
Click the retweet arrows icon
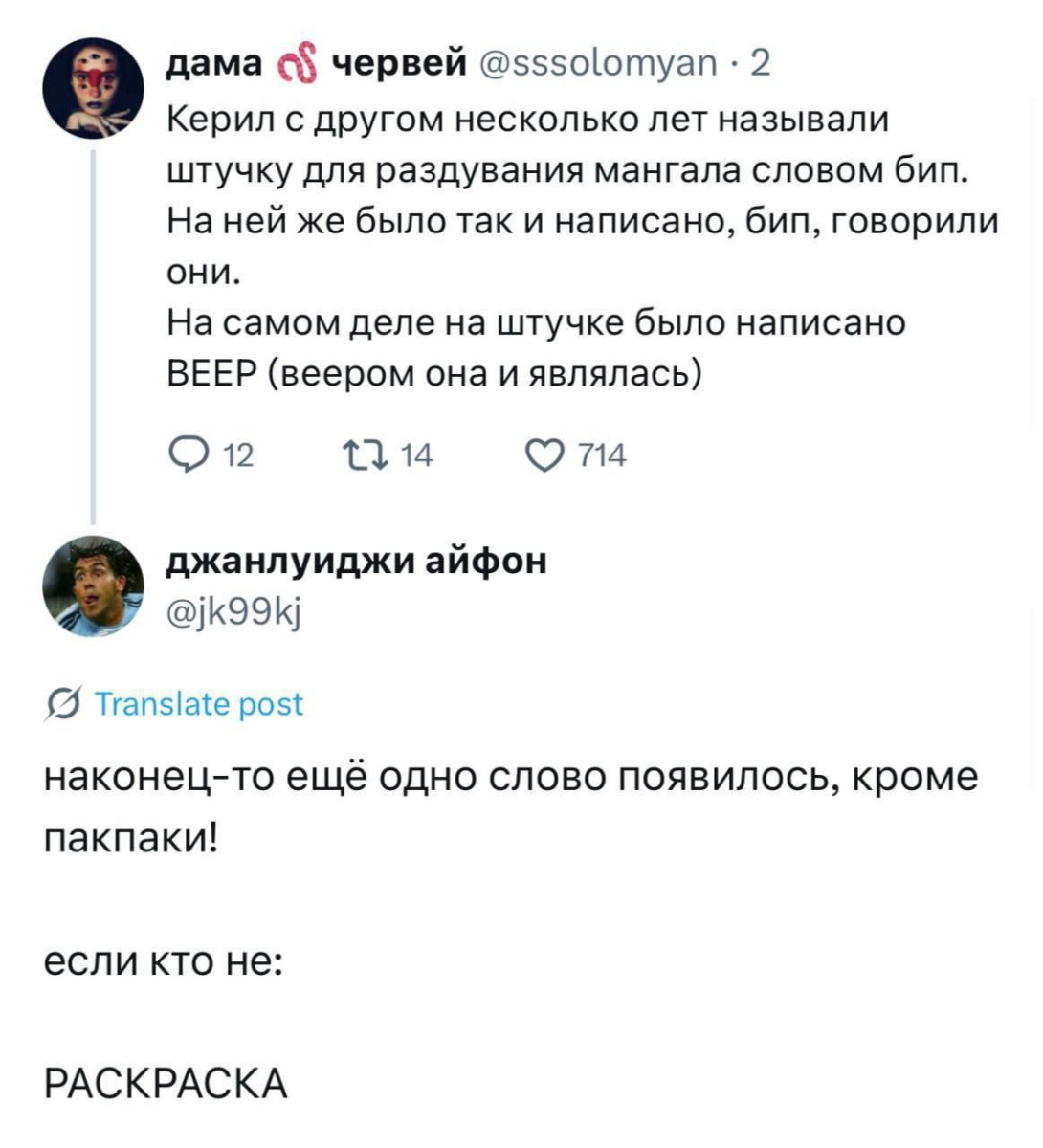366,455
